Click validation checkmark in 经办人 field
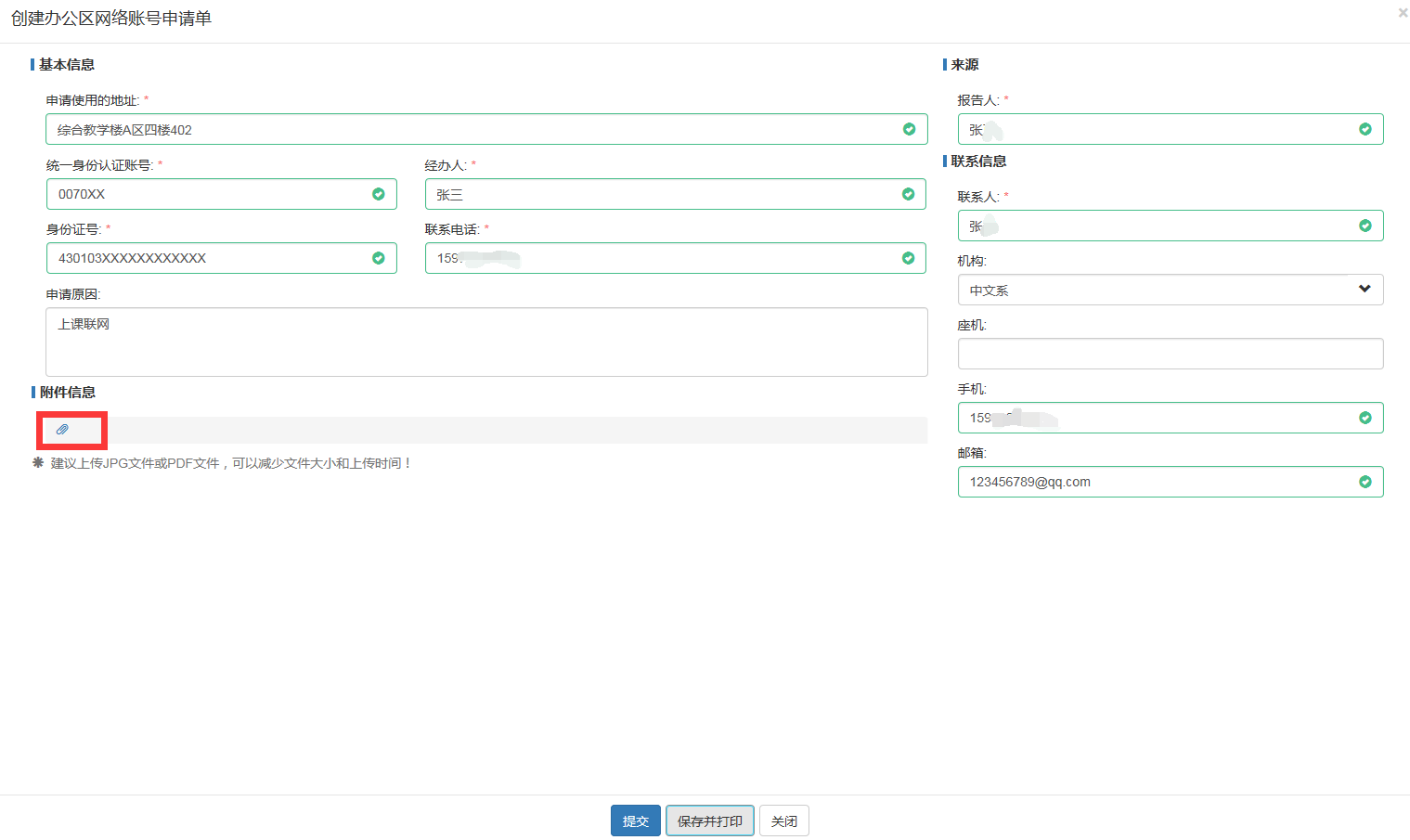 click(x=908, y=194)
